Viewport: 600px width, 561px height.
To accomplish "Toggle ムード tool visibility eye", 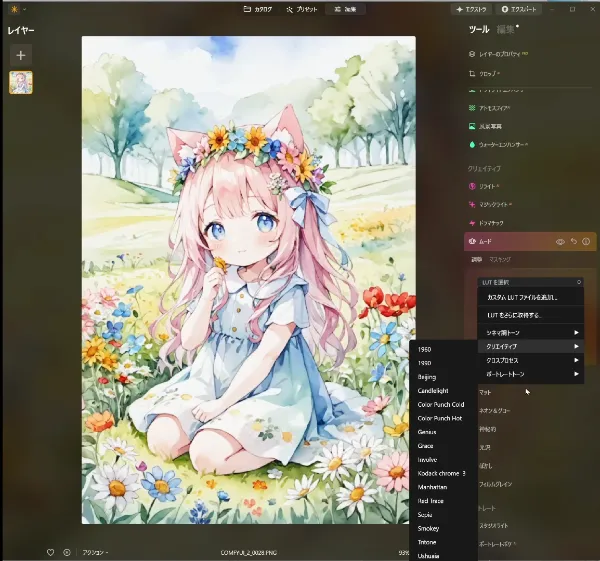I will (x=560, y=241).
